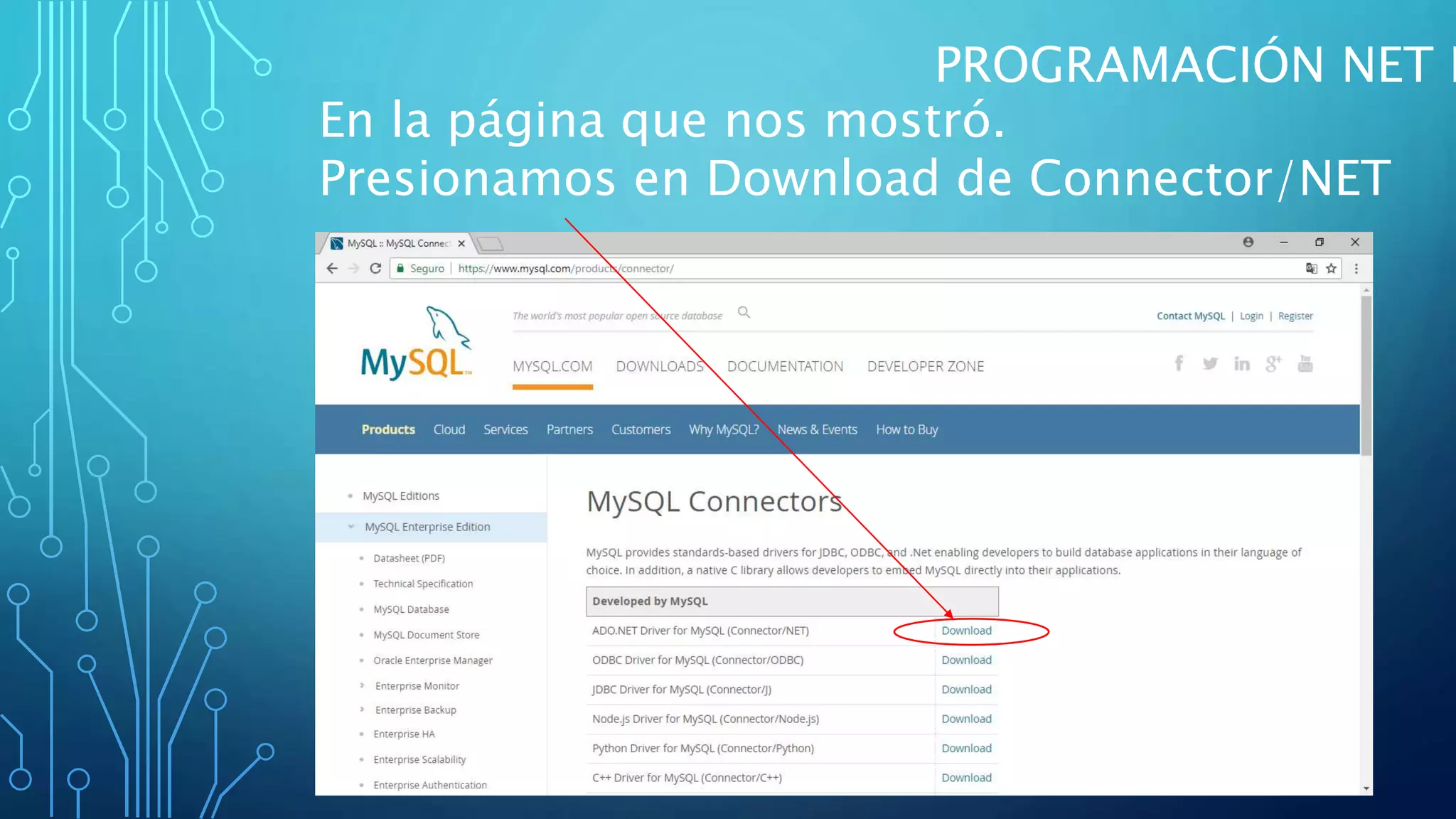Click the 'MySQL Connectors' page heading
The height and width of the screenshot is (819, 1456).
click(x=714, y=501)
